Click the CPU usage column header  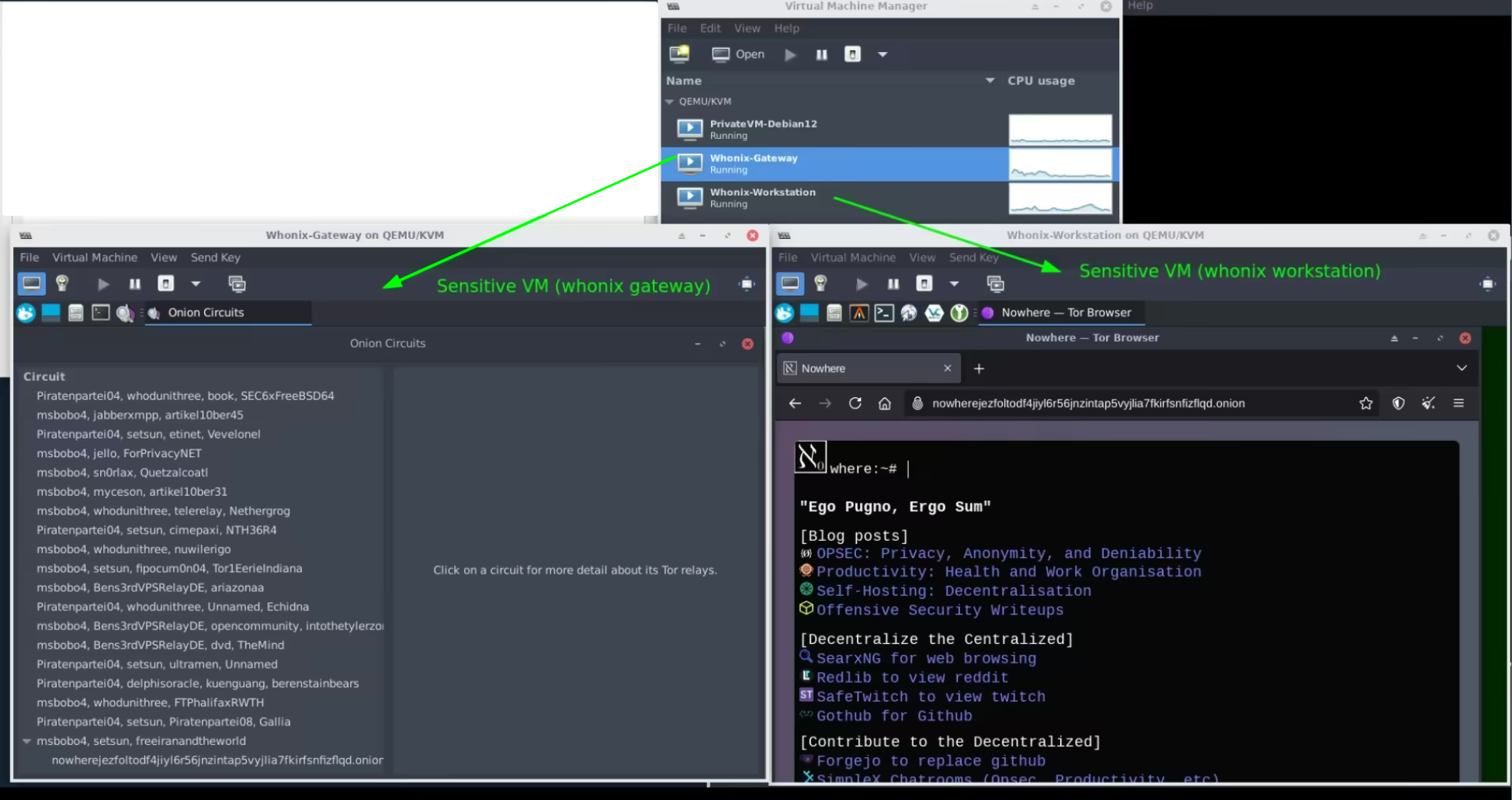point(1041,81)
